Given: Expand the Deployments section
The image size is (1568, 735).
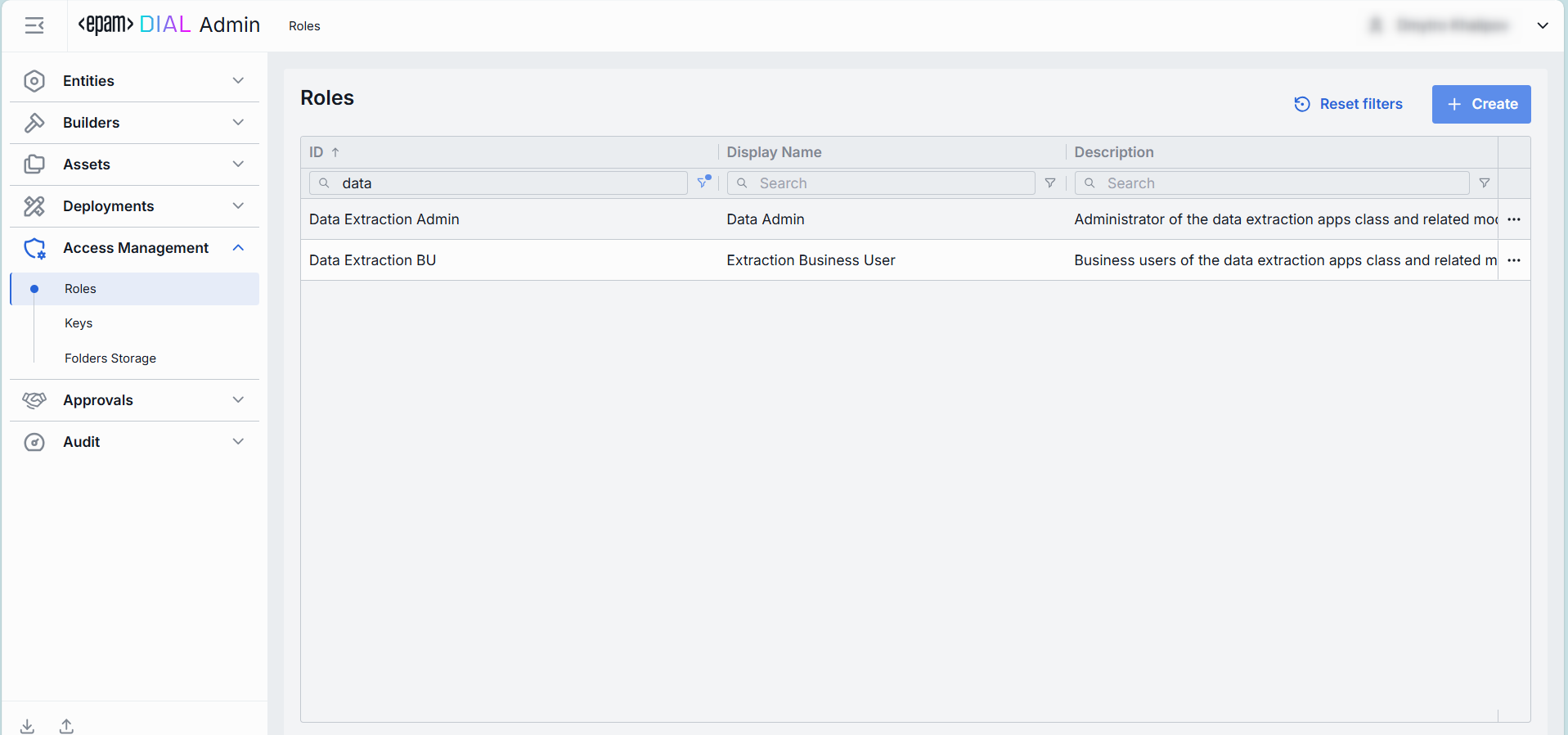Looking at the screenshot, I should [134, 206].
